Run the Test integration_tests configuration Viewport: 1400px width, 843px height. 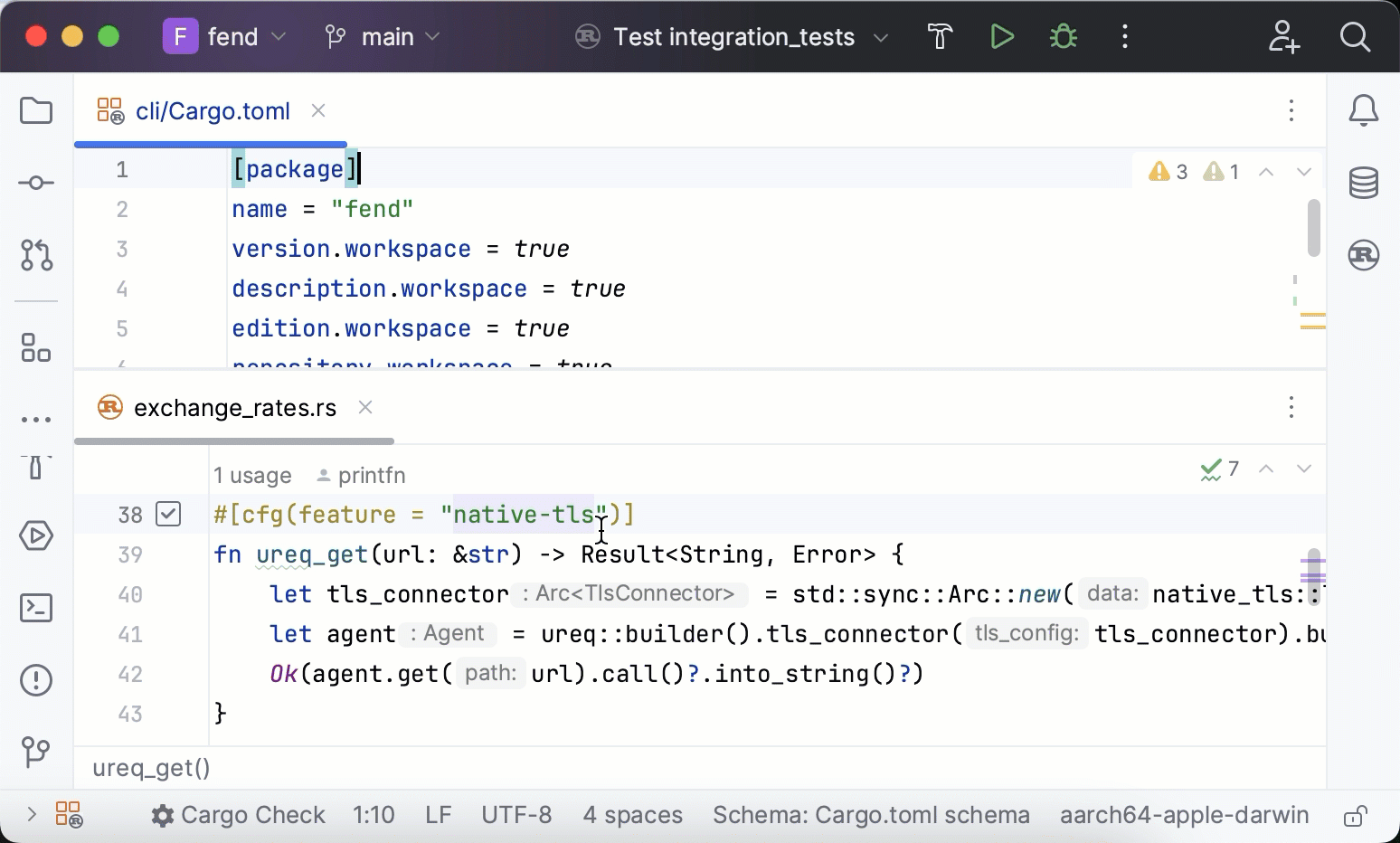click(1001, 36)
